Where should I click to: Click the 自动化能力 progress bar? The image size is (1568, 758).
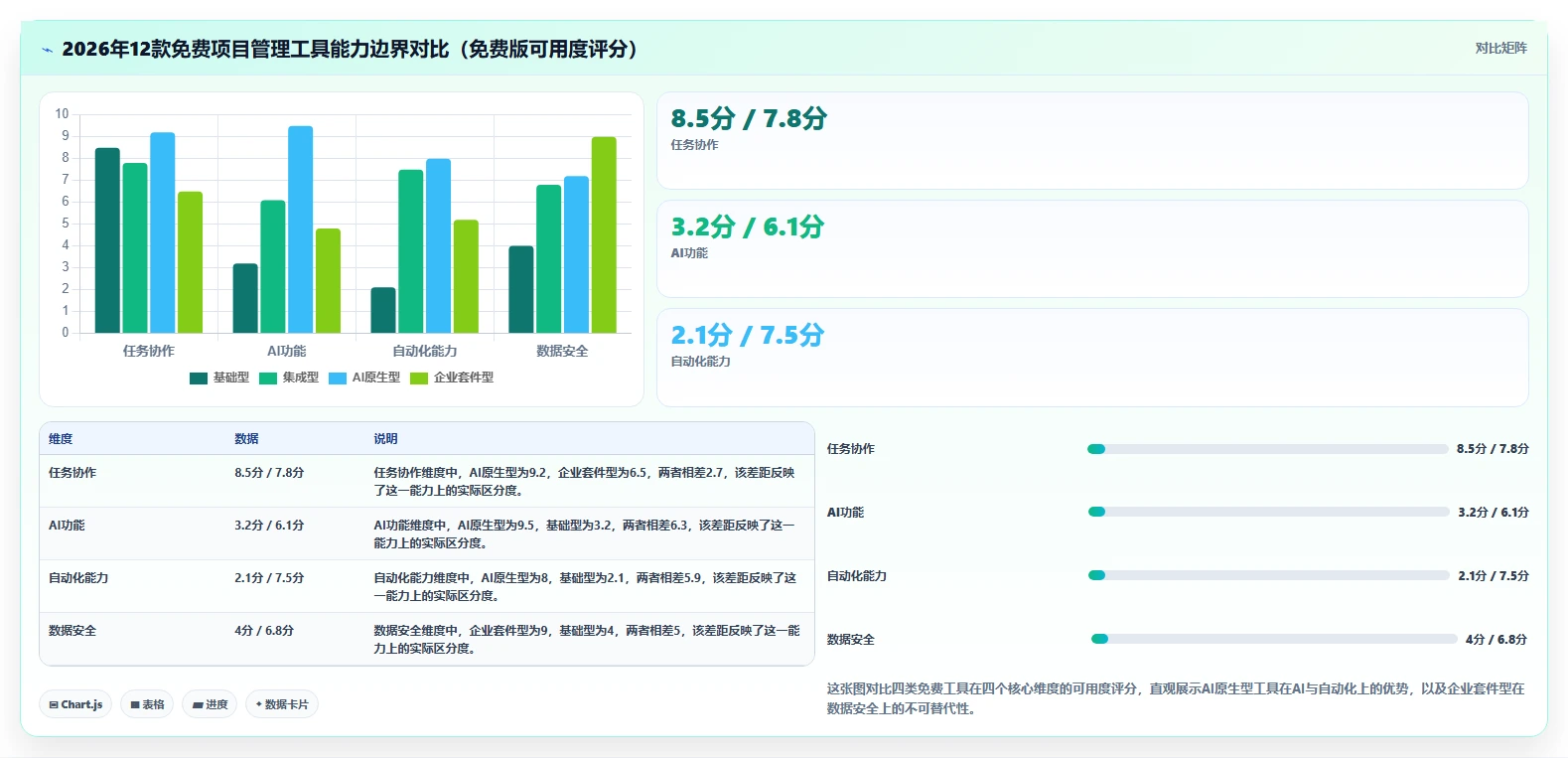point(1269,575)
